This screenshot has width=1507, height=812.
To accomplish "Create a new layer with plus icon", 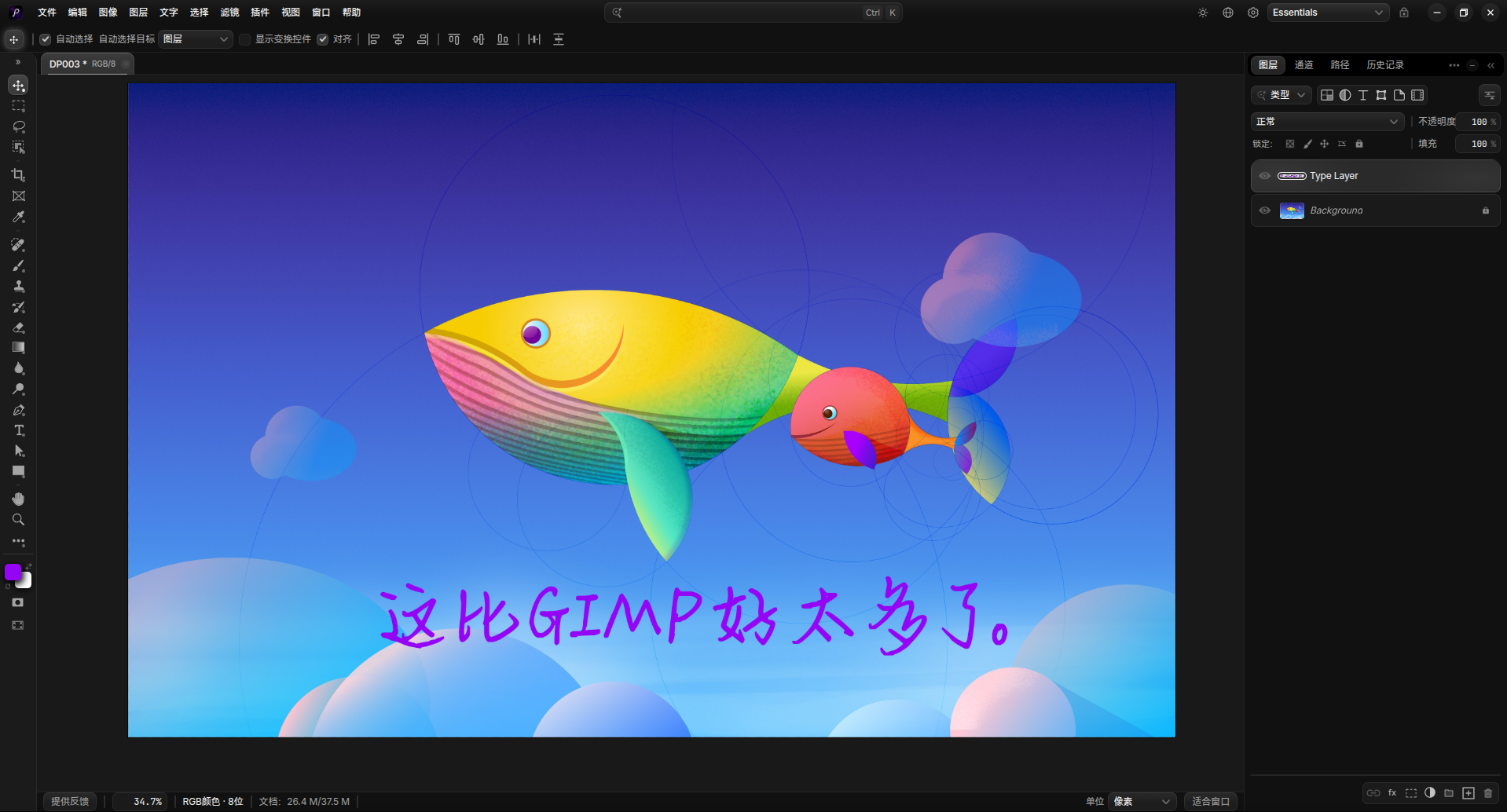I will 1468,793.
